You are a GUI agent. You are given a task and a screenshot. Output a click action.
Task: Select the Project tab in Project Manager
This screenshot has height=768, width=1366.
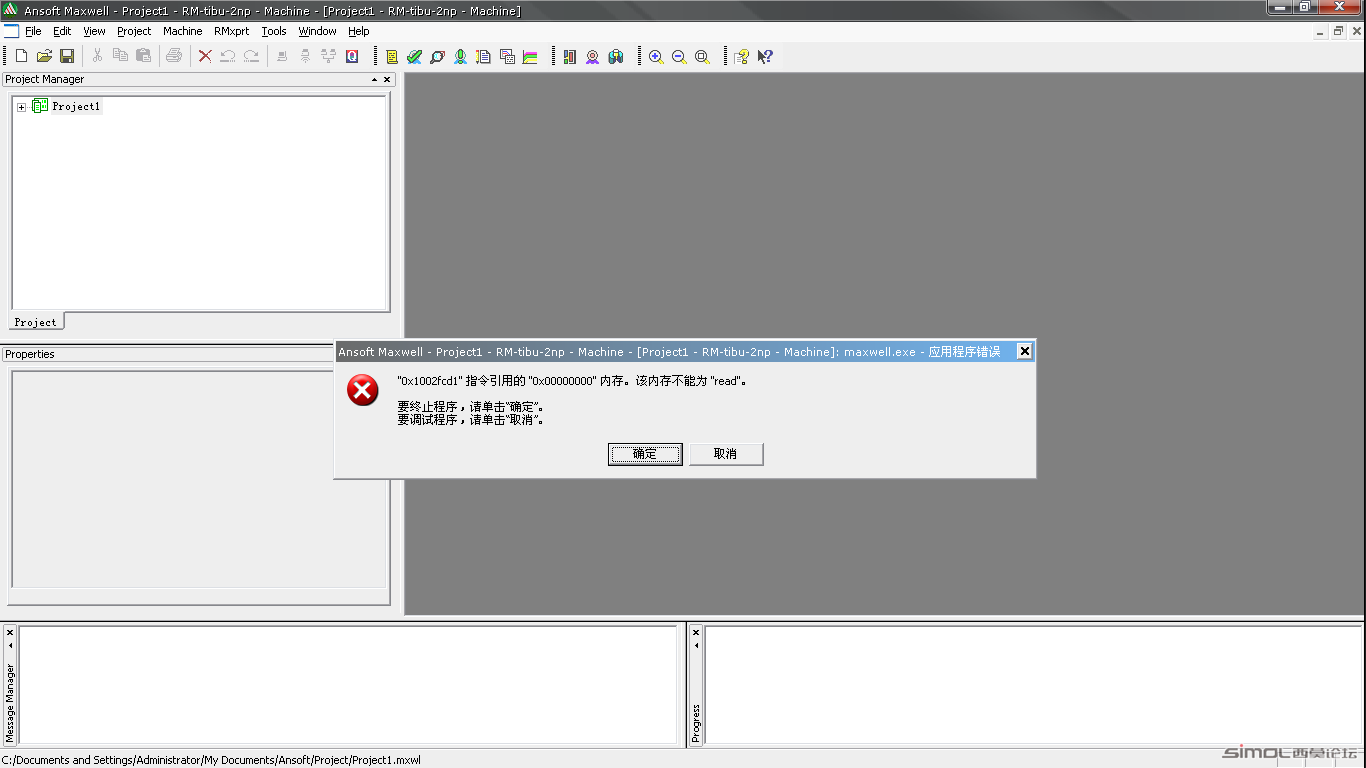[x=36, y=322]
